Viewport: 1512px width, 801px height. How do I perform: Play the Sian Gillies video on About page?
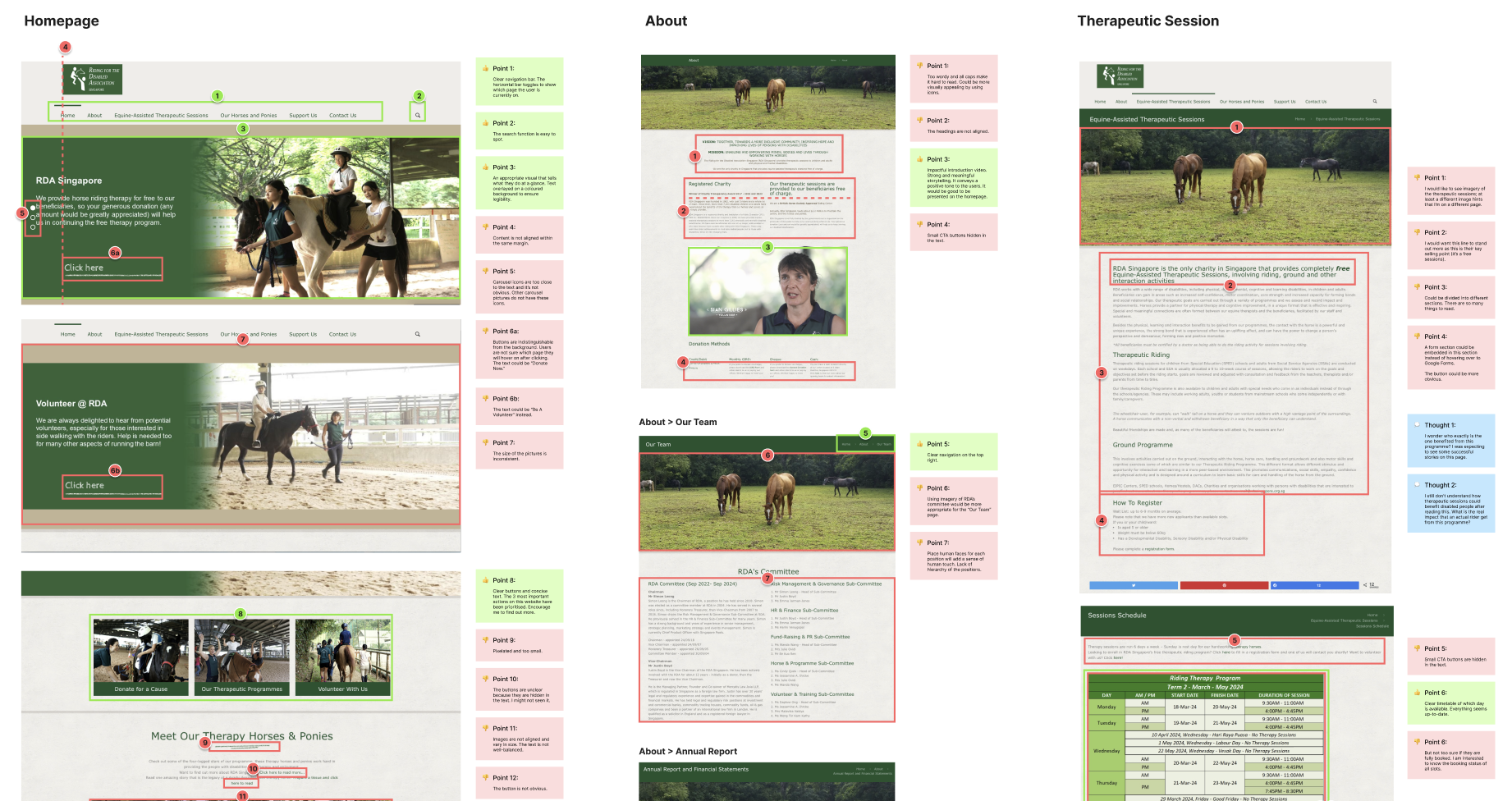click(x=767, y=291)
